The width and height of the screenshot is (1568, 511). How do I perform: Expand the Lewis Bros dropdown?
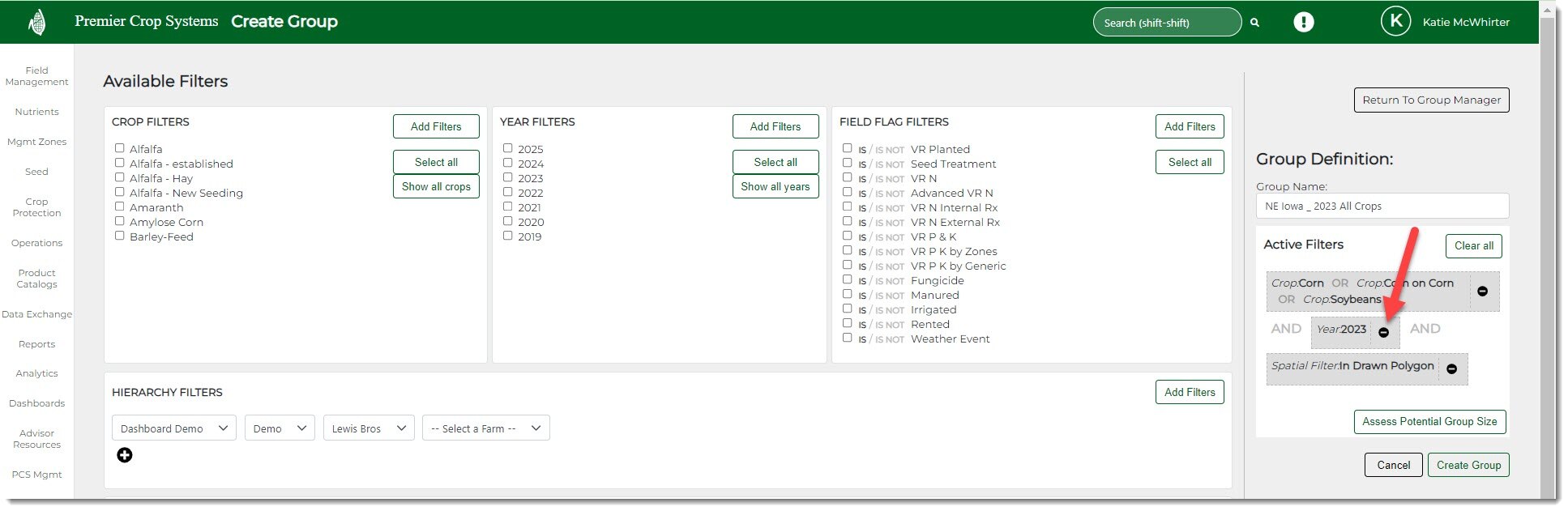[368, 428]
